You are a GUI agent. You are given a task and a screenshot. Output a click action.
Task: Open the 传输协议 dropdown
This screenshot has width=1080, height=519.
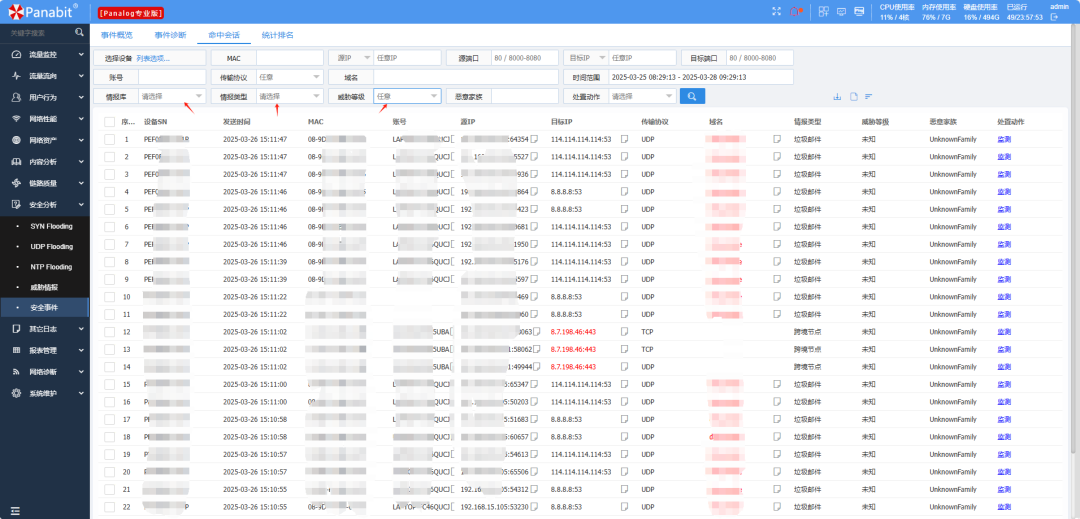289,77
